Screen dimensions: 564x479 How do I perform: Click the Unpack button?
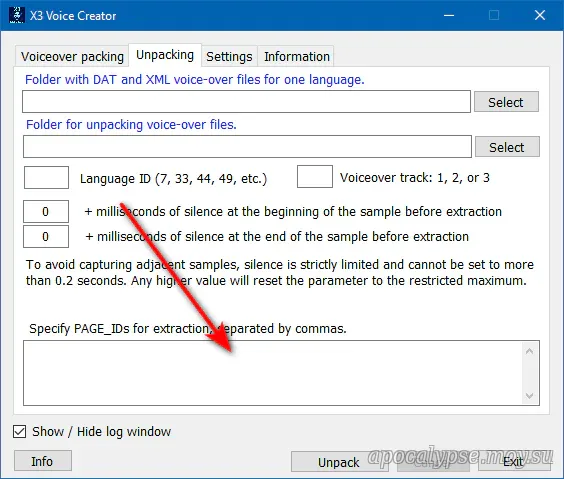(x=339, y=462)
